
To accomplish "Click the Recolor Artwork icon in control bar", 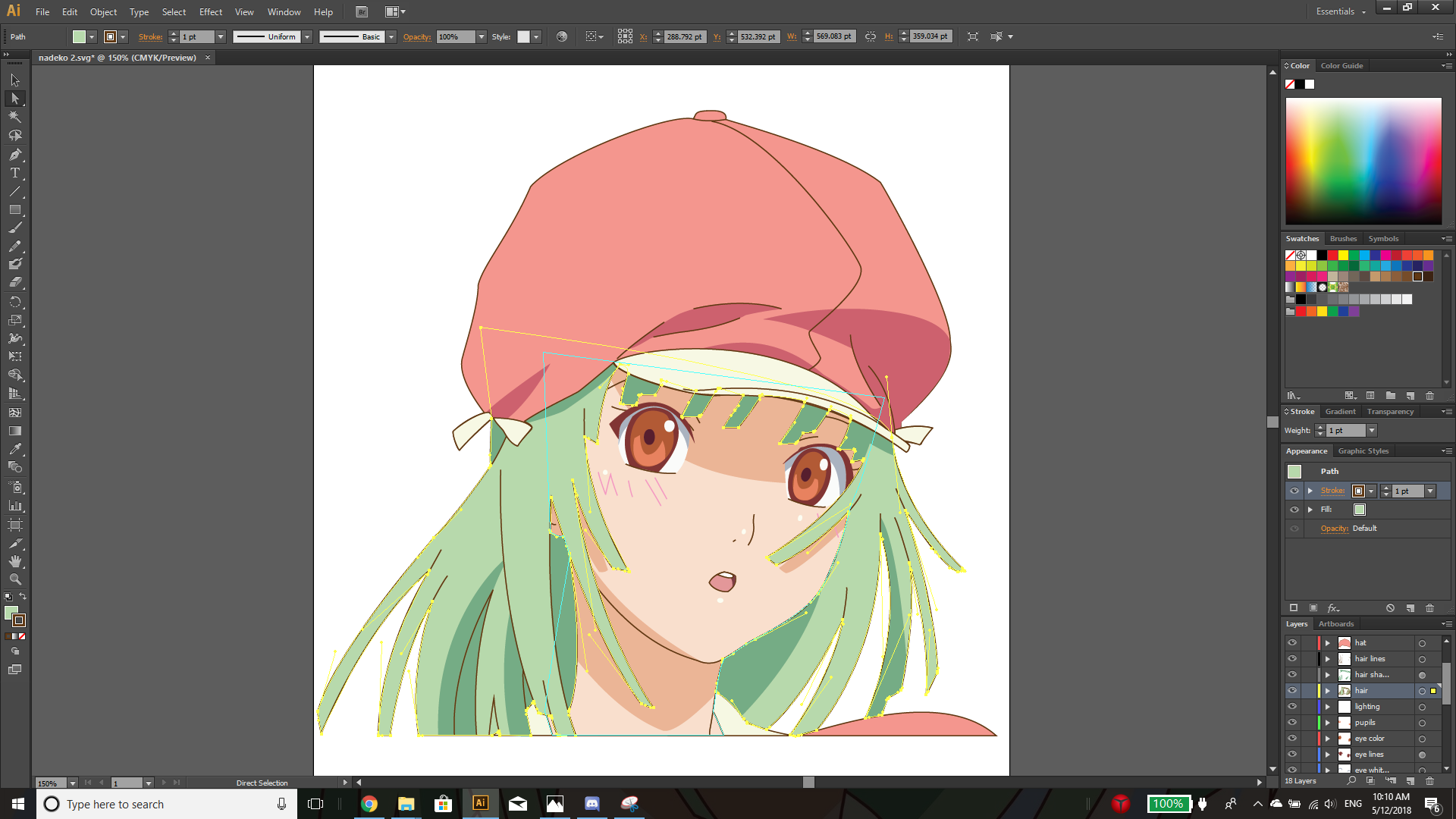I will [562, 36].
